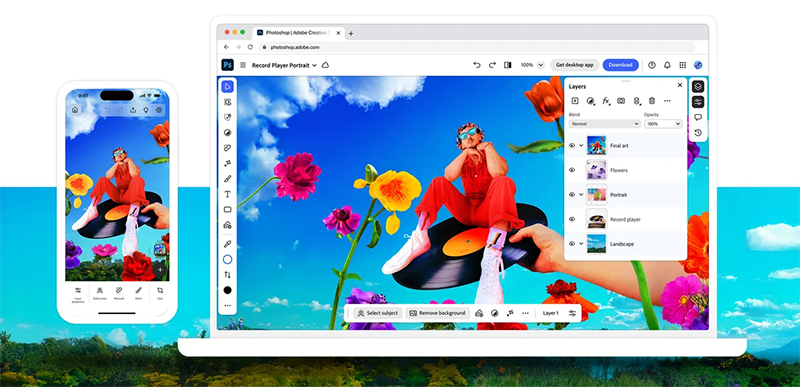
Task: Click the white circle stroke color swatch
Action: pos(228,260)
